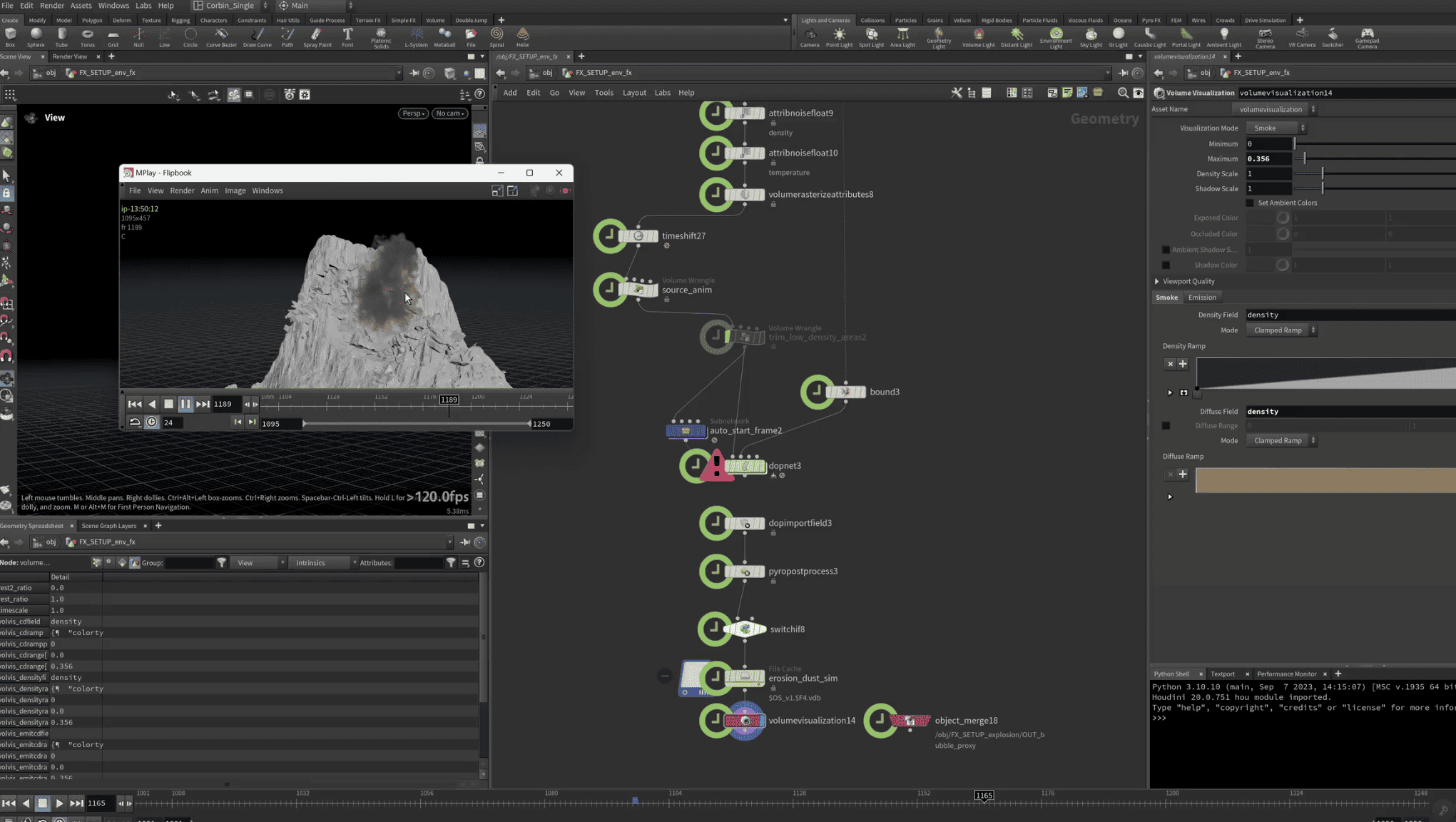Open the network editor search icon

1122,93
